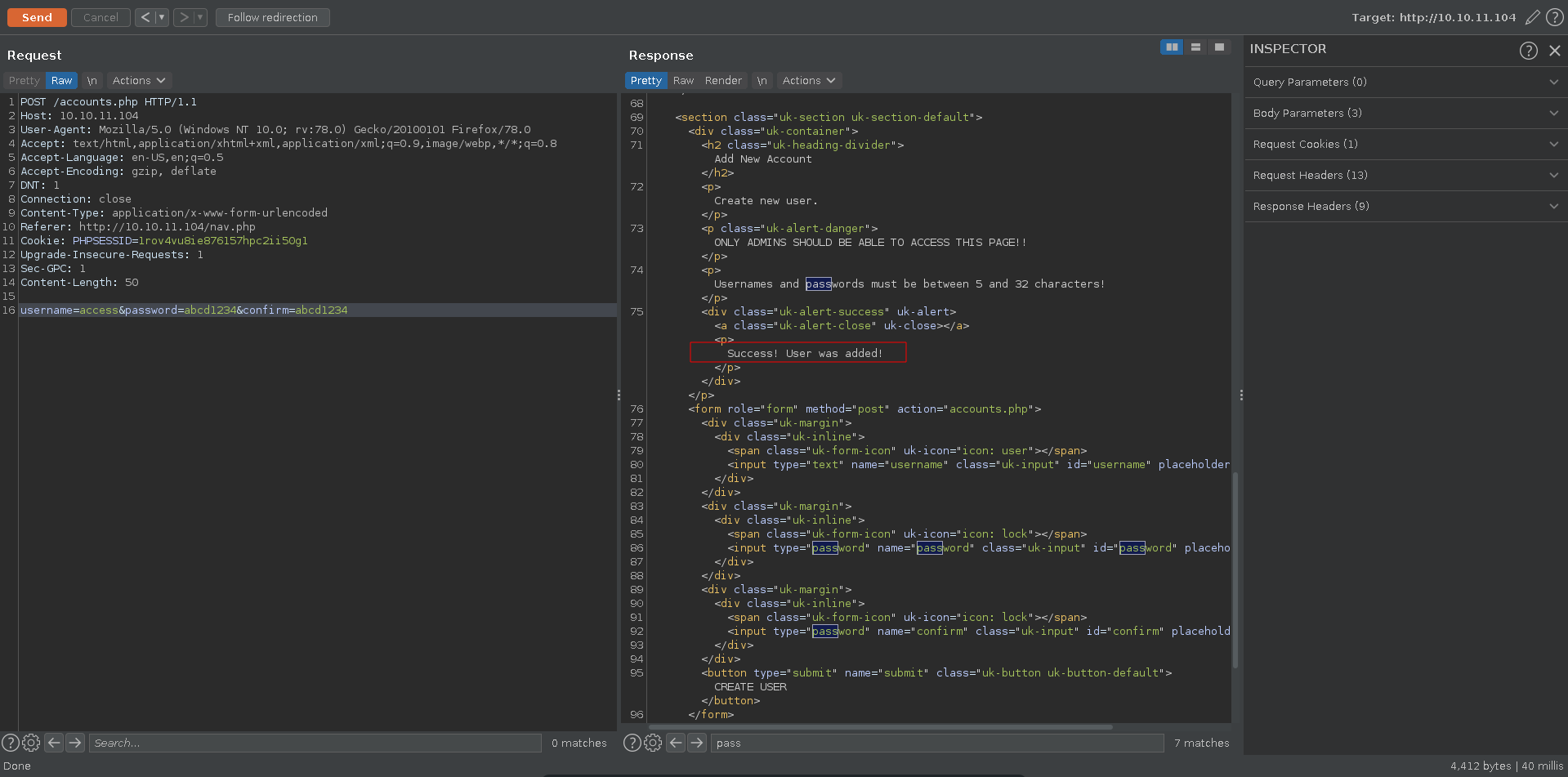Click the Request search input field
1568x777 pixels.
(x=315, y=743)
